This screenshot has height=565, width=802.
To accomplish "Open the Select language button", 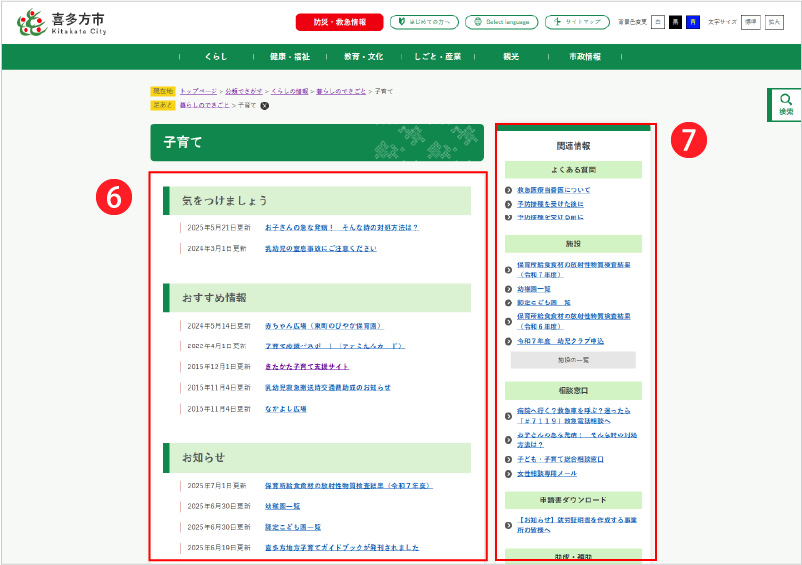I will point(501,22).
